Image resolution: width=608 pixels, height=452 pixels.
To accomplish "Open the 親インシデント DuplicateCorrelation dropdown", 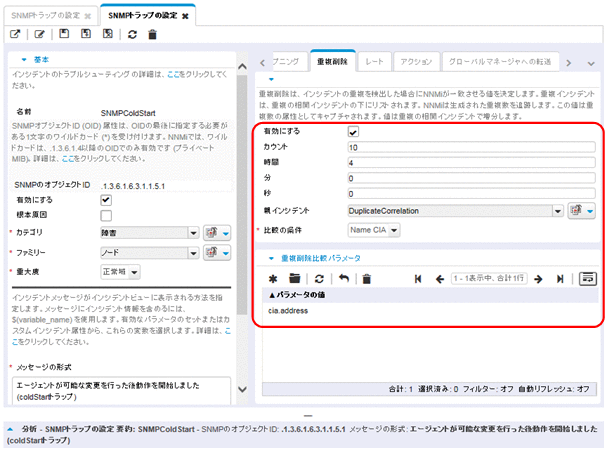I will pyautogui.click(x=557, y=211).
